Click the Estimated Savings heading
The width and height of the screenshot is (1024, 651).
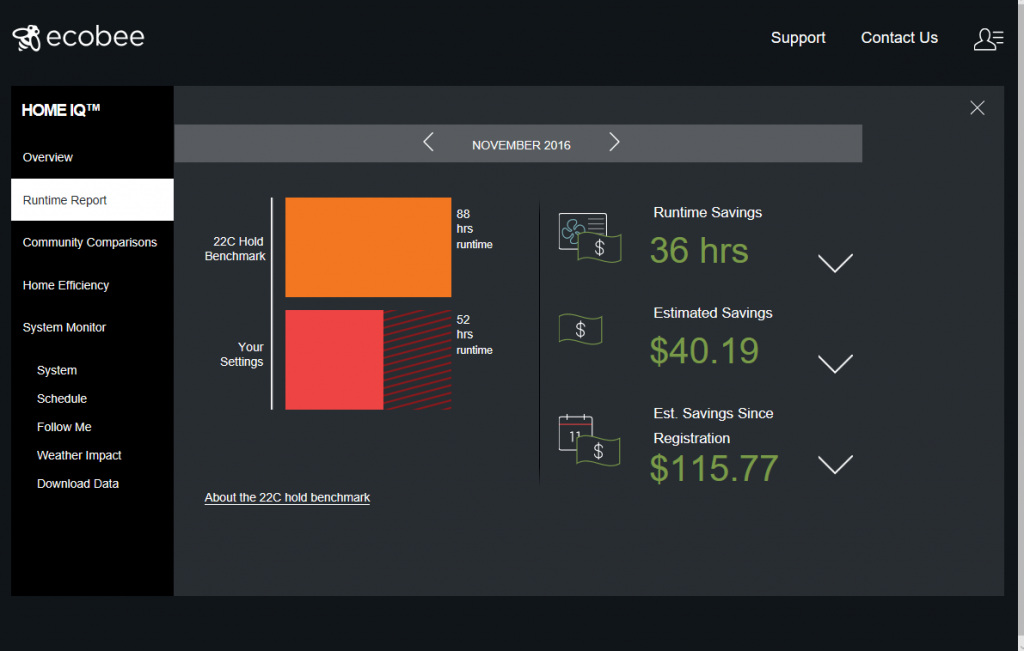pyautogui.click(x=712, y=313)
